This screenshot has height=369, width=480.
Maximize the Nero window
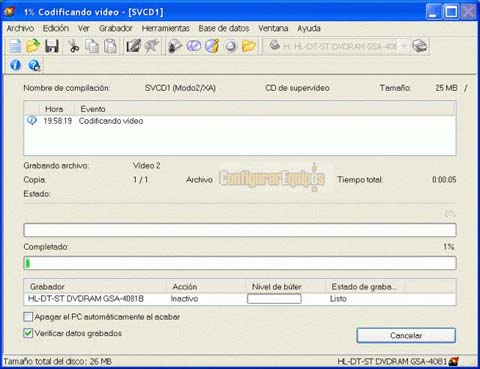[451, 12]
